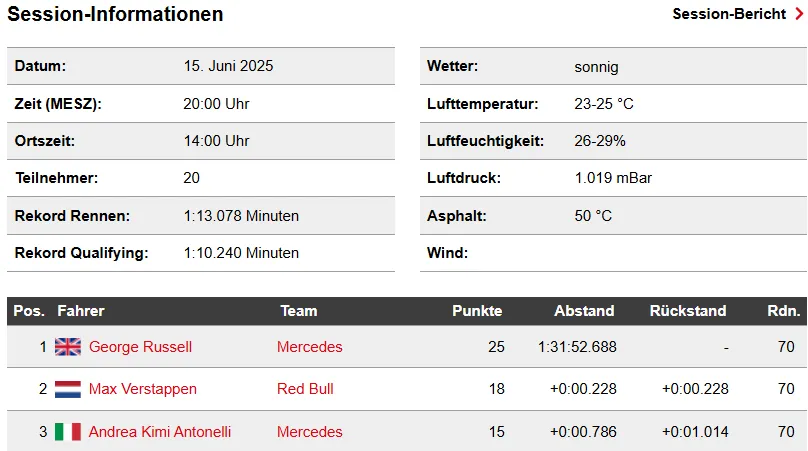Image resolution: width=808 pixels, height=451 pixels.
Task: Open George Russell's driver page
Action: [140, 347]
